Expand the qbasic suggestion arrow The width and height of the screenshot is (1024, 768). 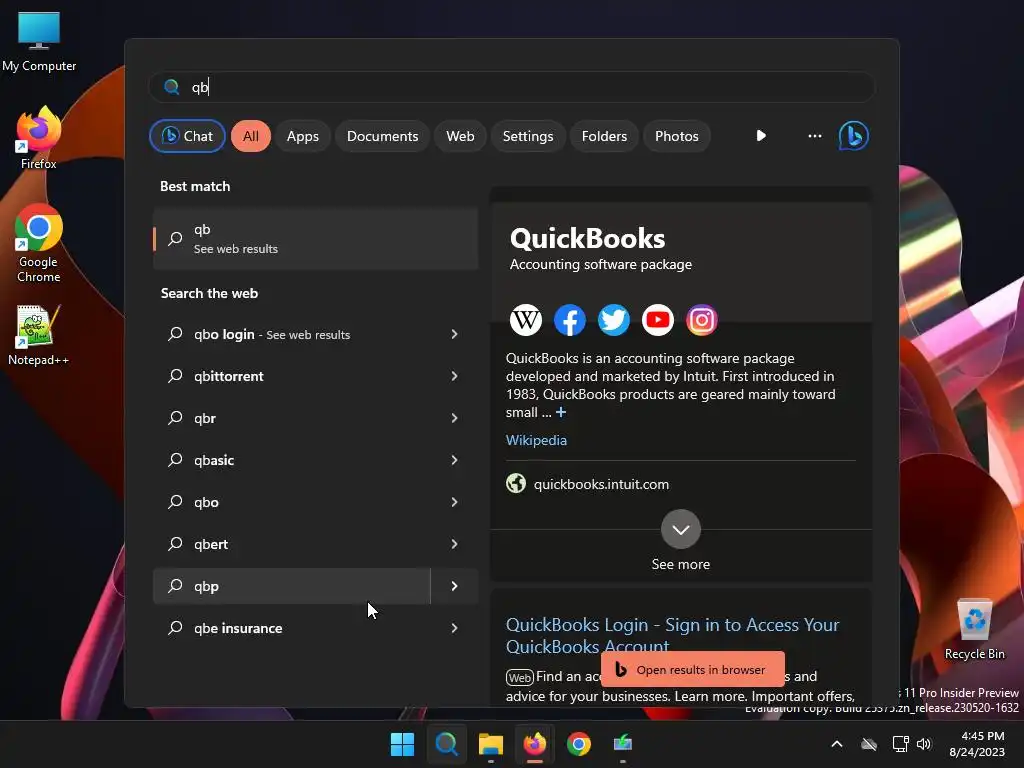click(455, 460)
